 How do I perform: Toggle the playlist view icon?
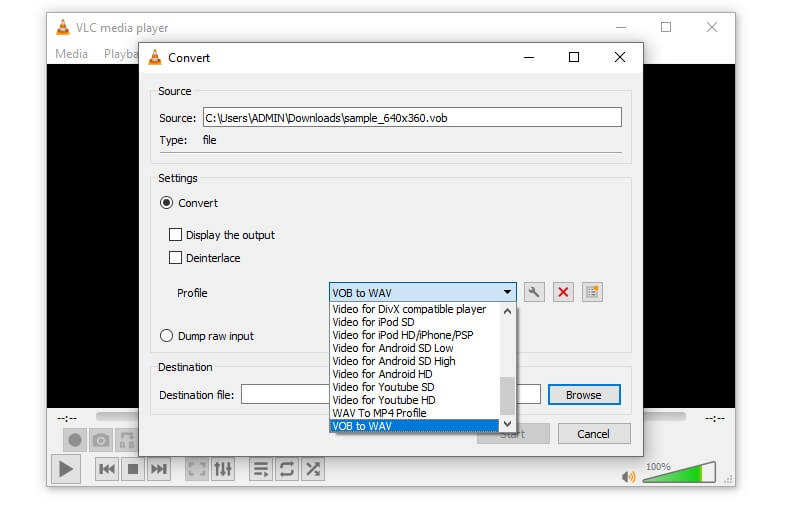point(260,468)
